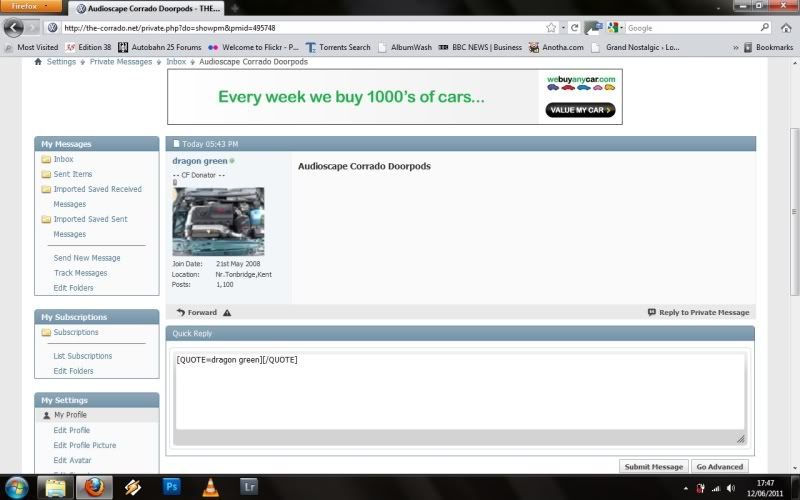The image size is (800, 500).
Task: Click the report message warning triangle icon
Action: click(x=227, y=312)
